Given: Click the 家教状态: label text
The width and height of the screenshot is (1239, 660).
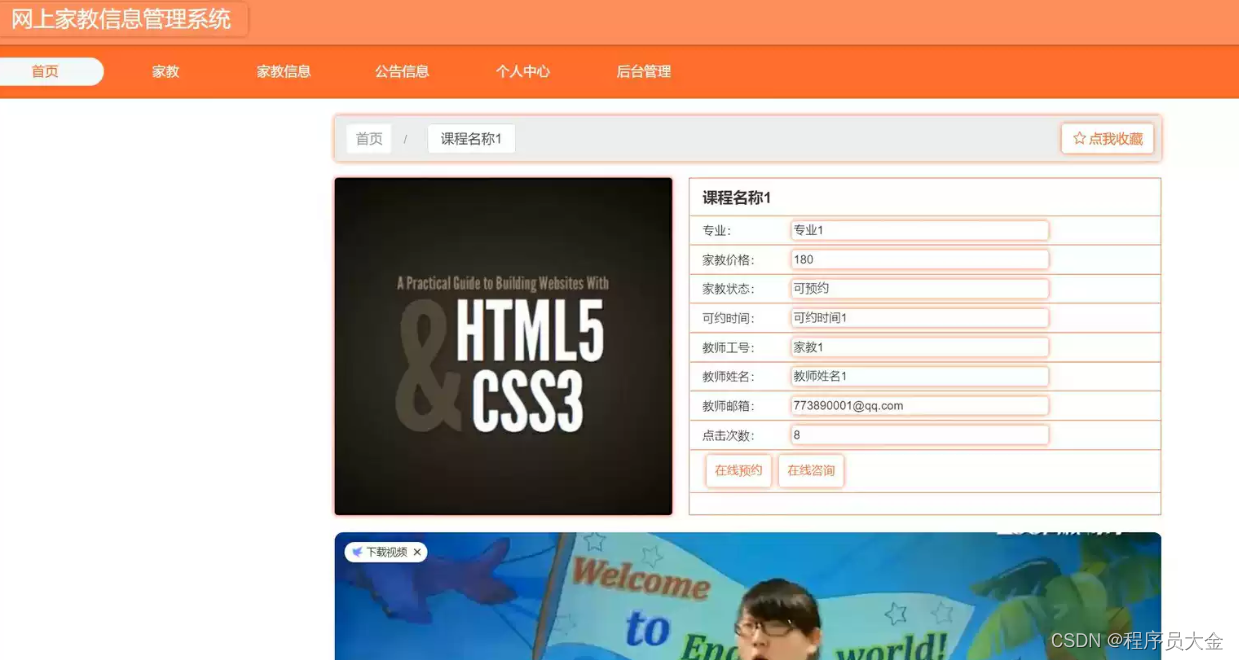Looking at the screenshot, I should pyautogui.click(x=728, y=289).
